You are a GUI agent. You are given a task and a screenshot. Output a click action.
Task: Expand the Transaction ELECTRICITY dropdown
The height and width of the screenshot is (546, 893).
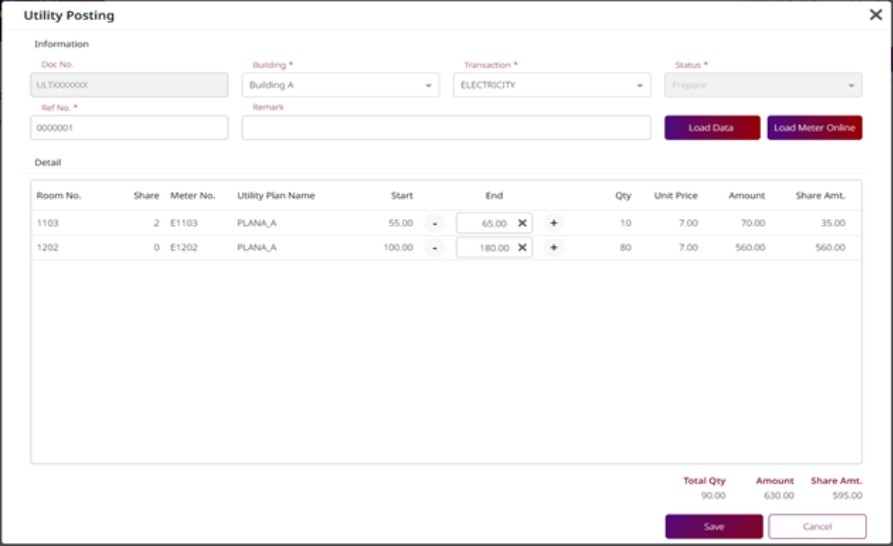click(x=551, y=85)
